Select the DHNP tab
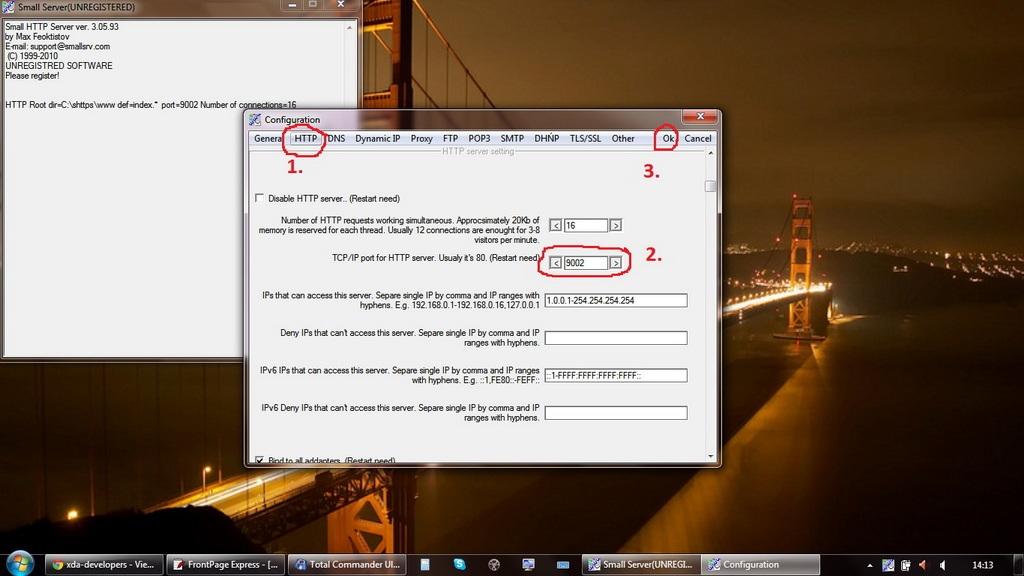 [547, 138]
